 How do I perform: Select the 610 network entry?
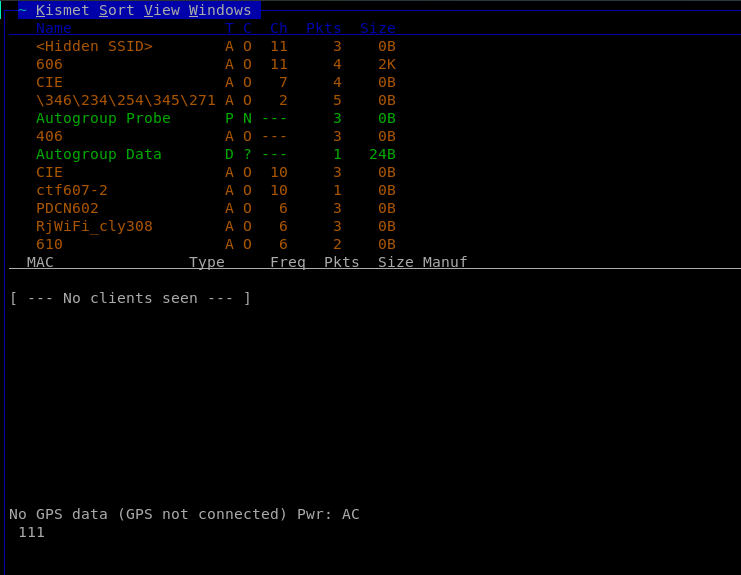49,244
